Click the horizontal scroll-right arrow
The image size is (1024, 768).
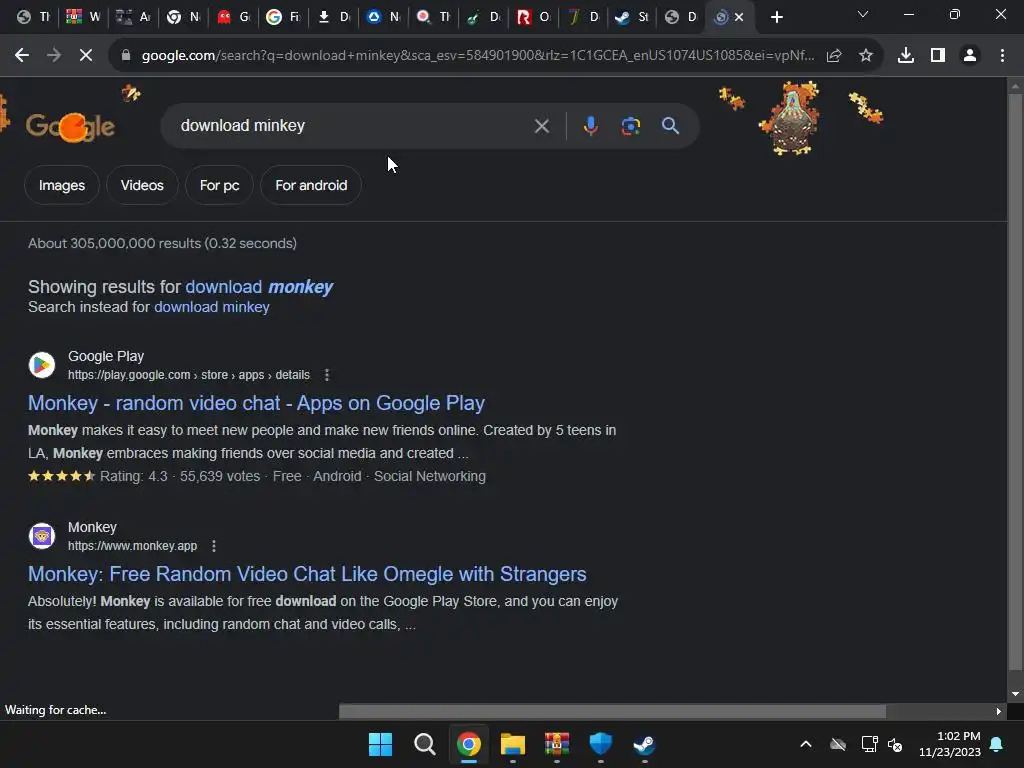[x=999, y=711]
